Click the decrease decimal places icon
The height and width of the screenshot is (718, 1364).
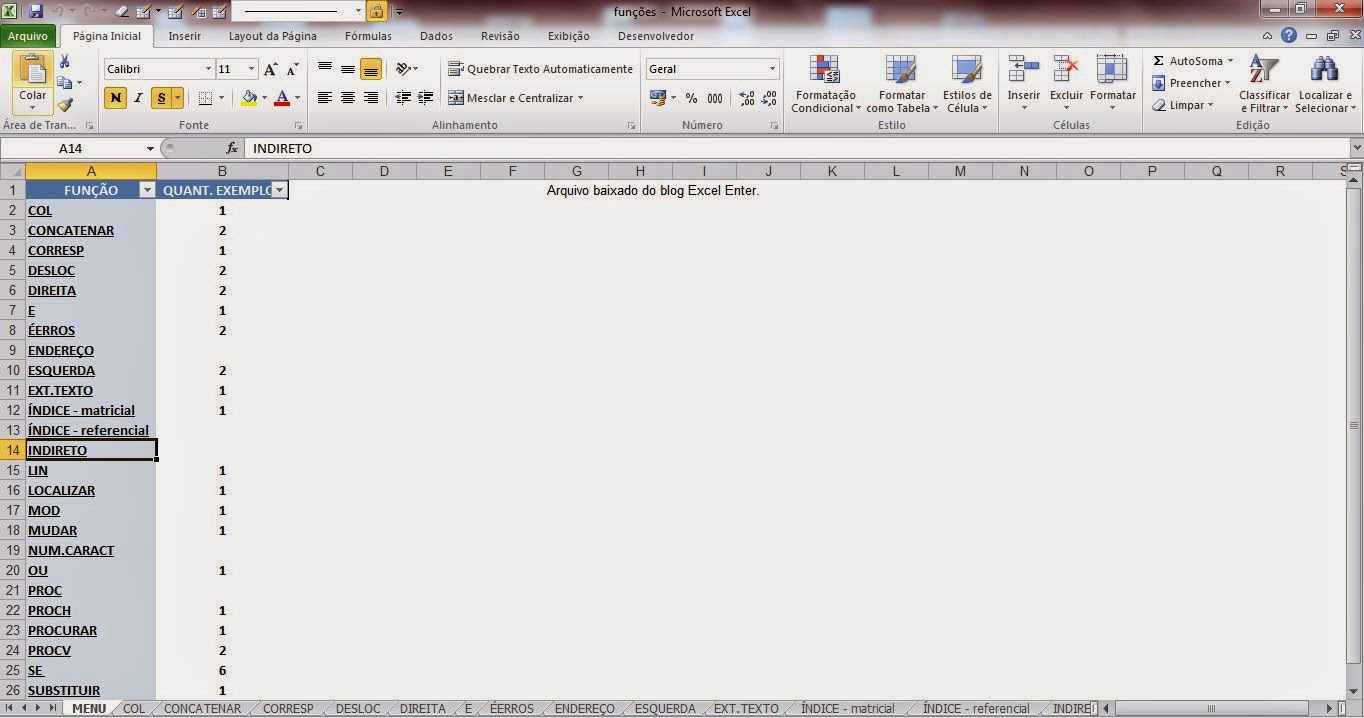point(769,98)
